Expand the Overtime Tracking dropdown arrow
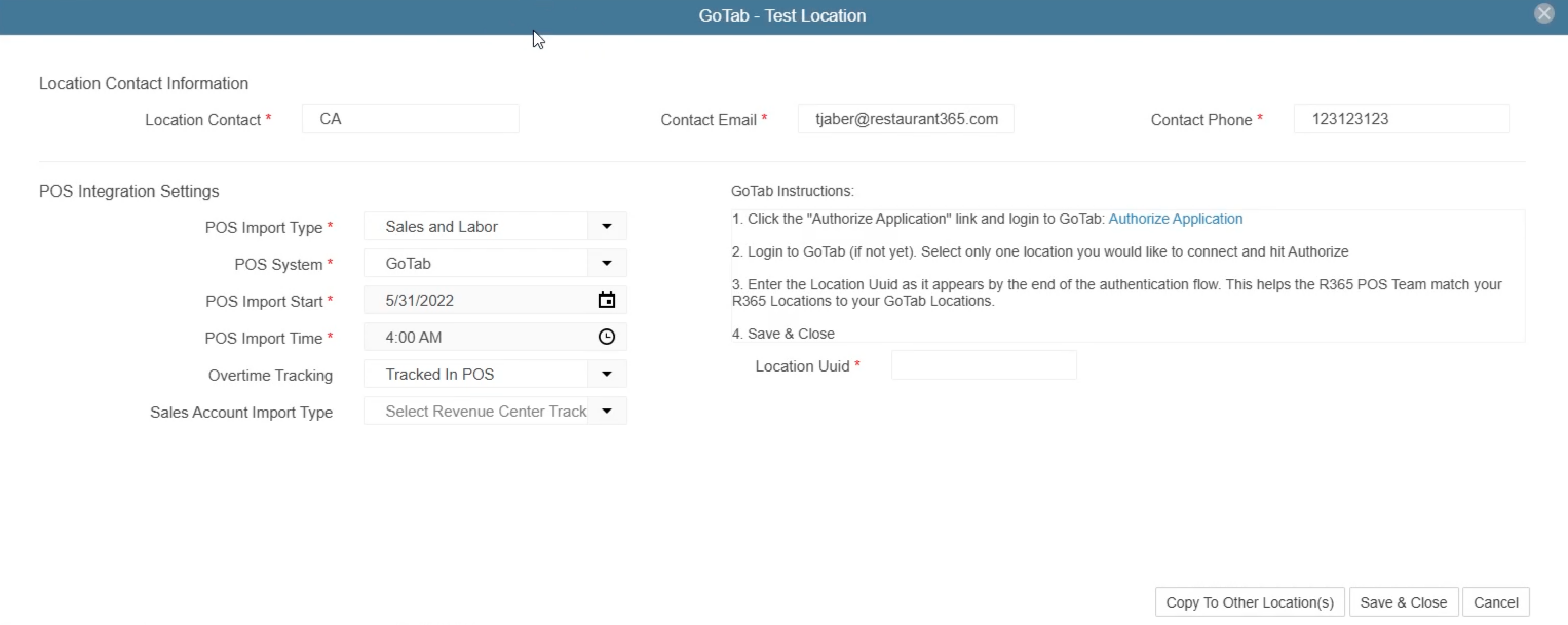 click(606, 374)
